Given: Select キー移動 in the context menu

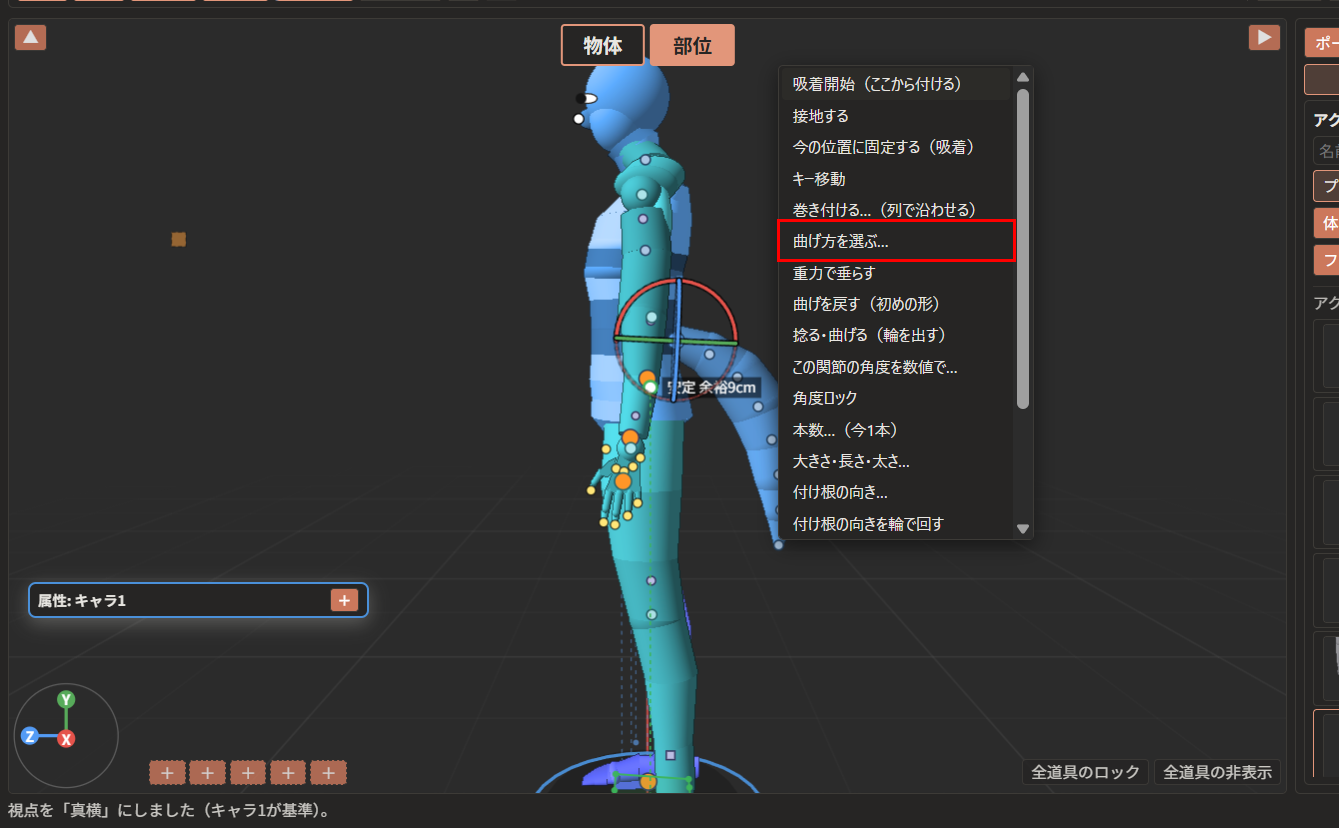Looking at the screenshot, I should (896, 178).
